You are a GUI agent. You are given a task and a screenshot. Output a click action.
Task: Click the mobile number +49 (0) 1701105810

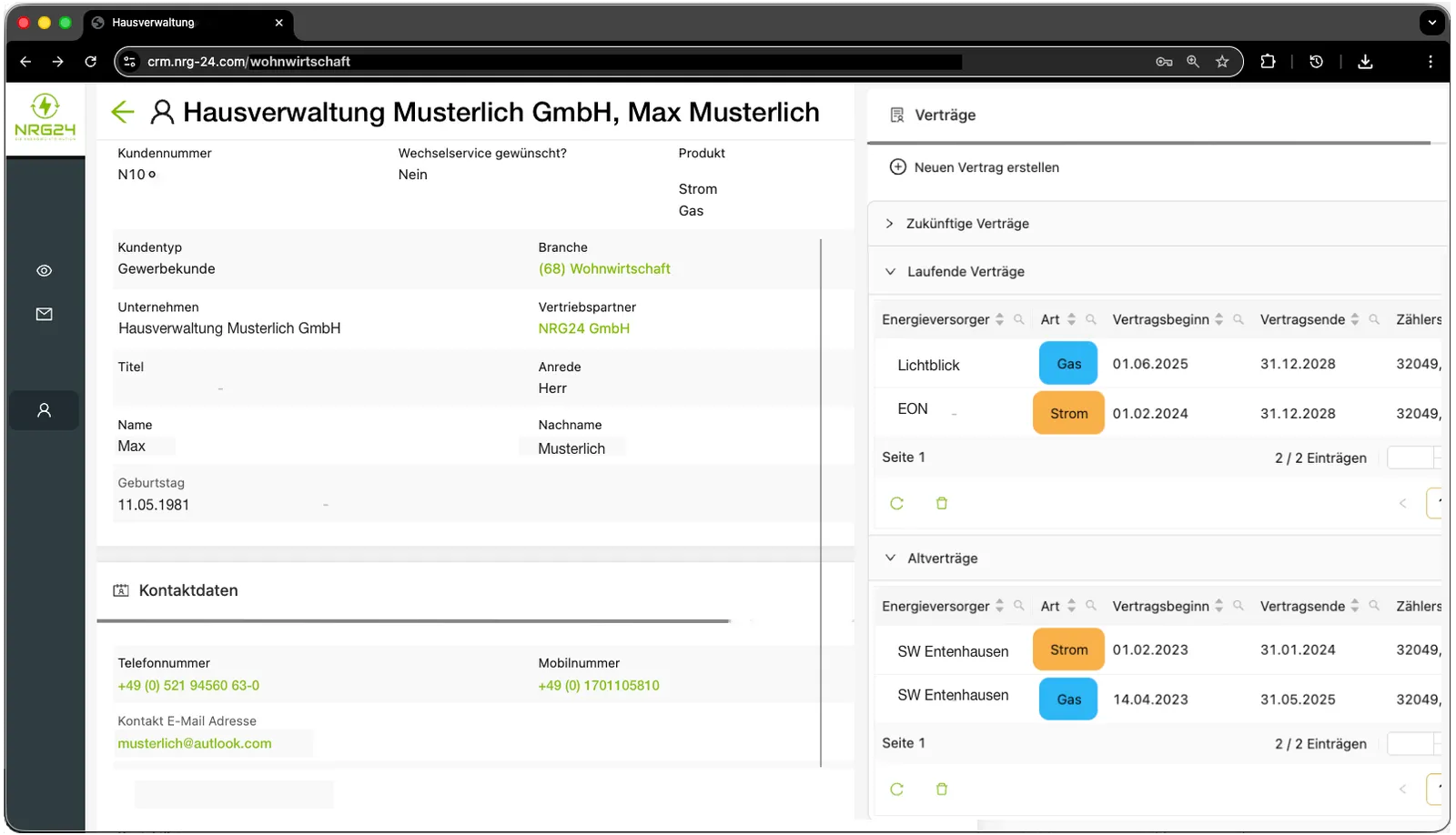599,686
